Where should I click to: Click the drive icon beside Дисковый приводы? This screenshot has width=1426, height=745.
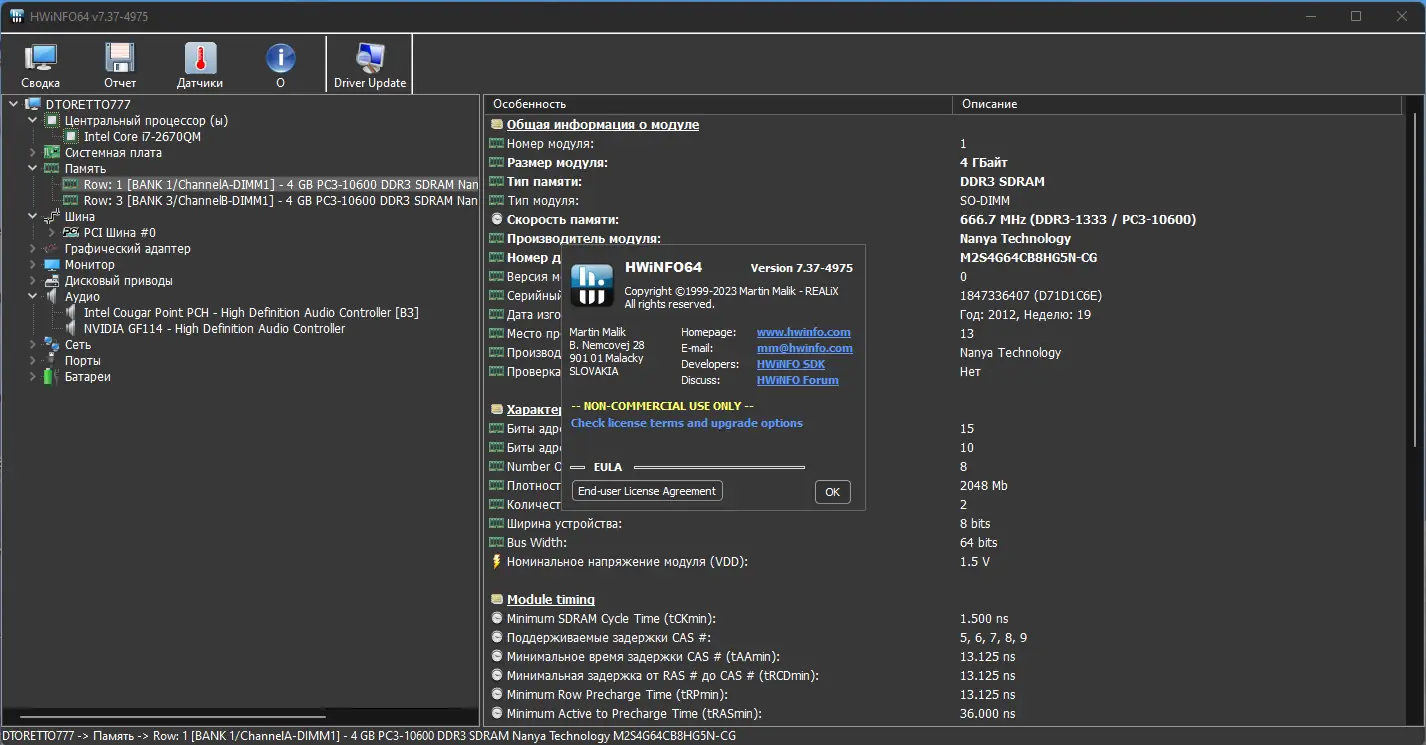click(x=52, y=280)
